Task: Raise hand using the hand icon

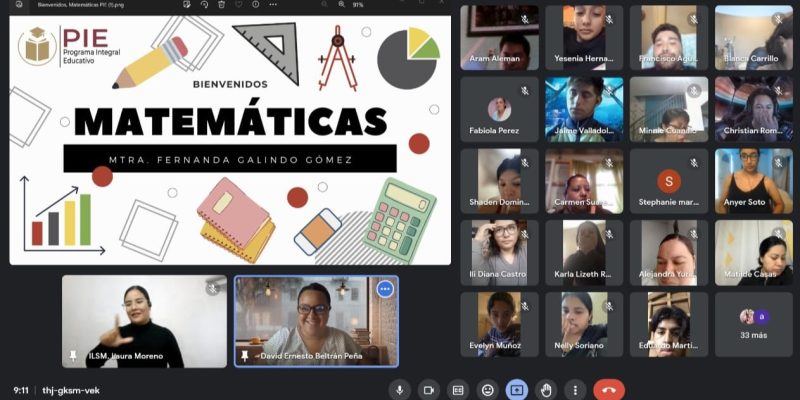Action: [545, 389]
